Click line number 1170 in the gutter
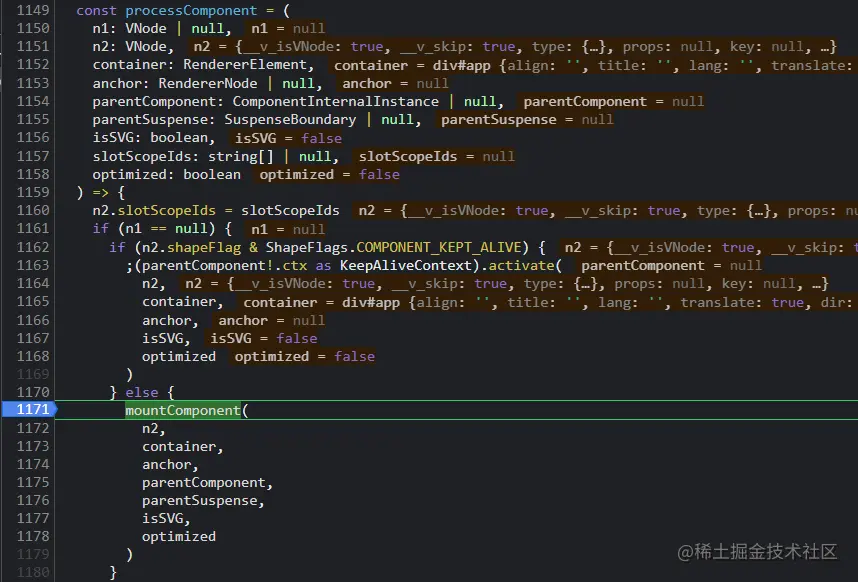Viewport: 858px width, 582px height. pyautogui.click(x=33, y=392)
